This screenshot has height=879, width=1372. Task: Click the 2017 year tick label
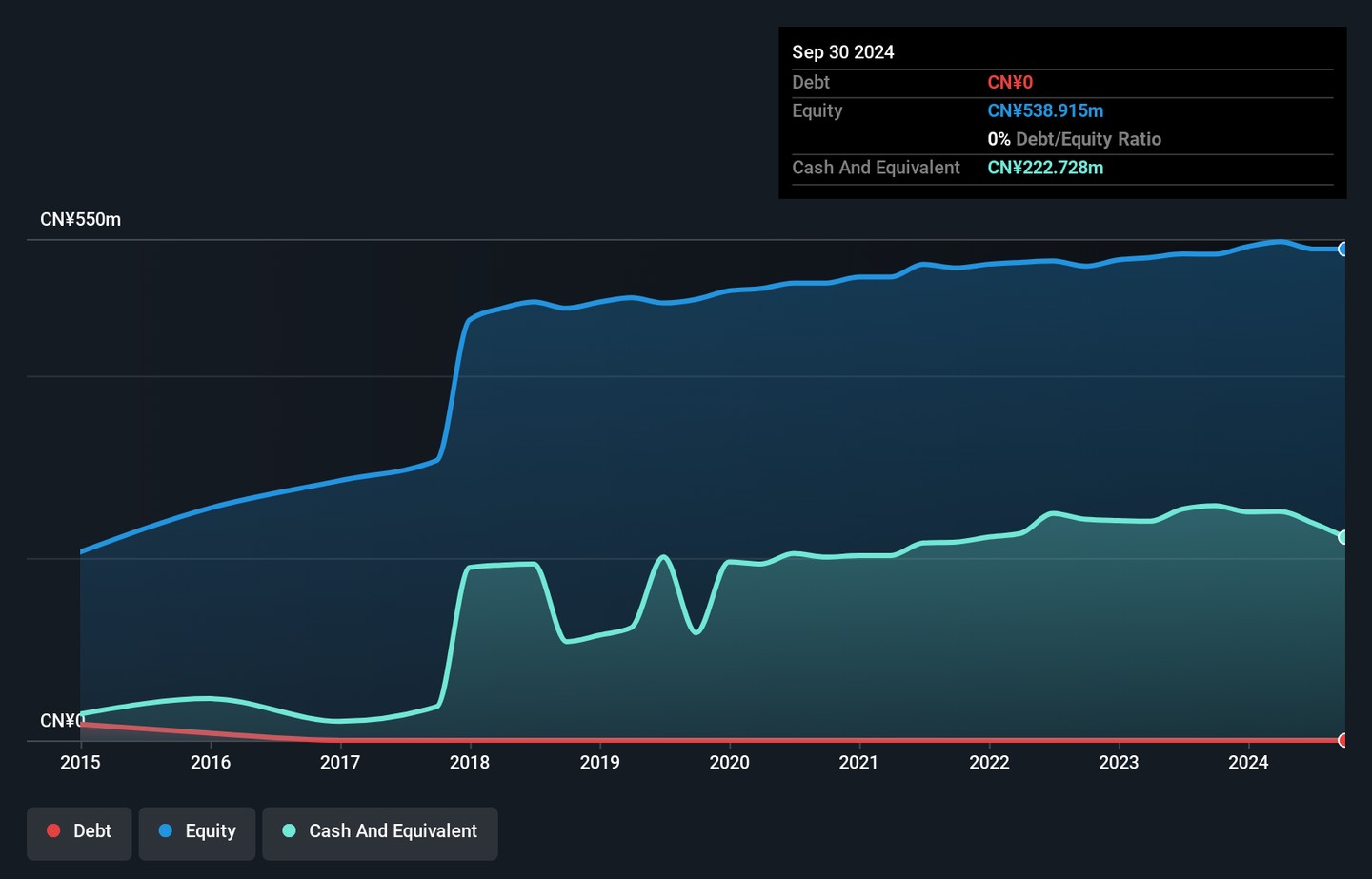coord(340,762)
